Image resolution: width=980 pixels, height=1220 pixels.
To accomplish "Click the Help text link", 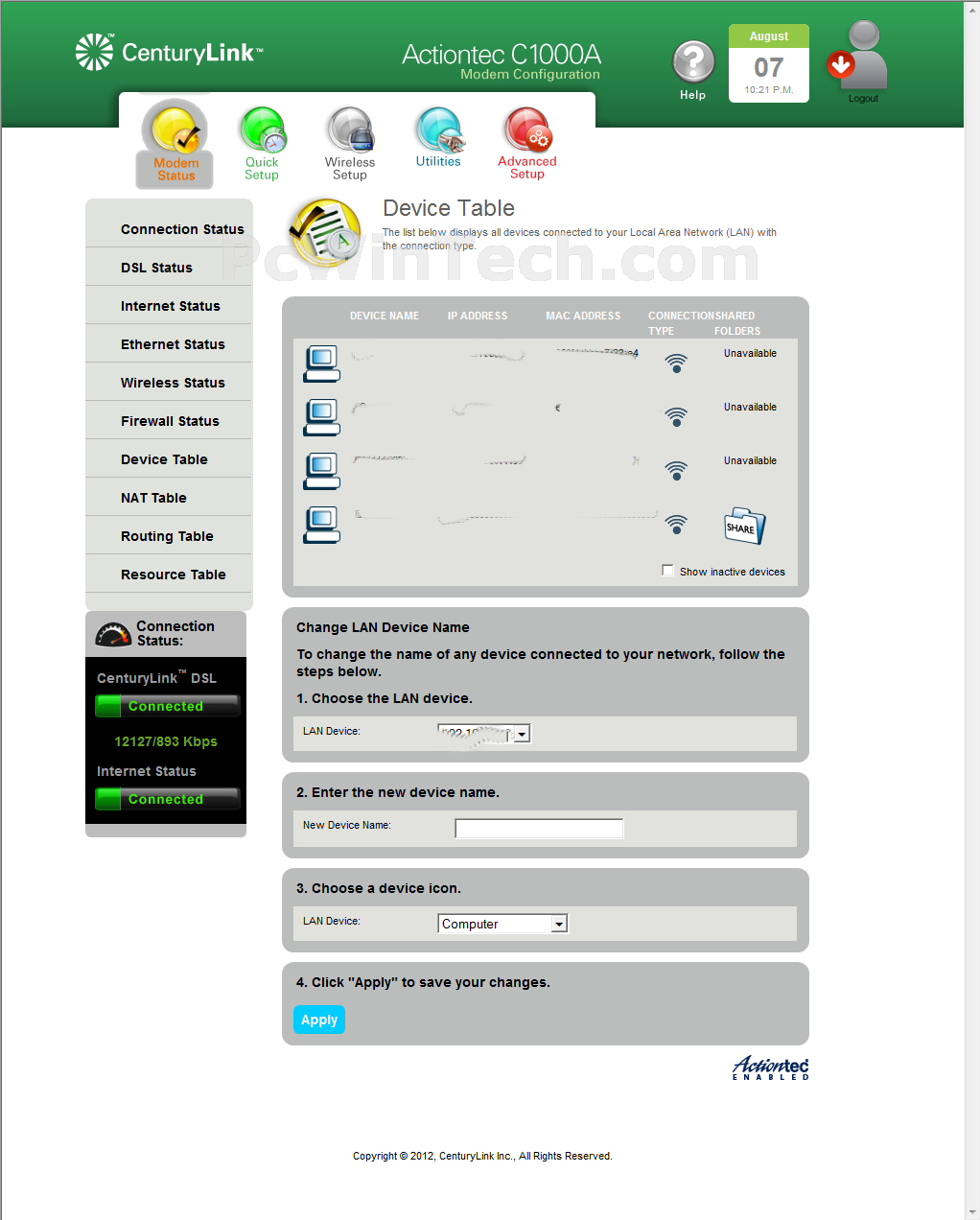I will click(692, 95).
